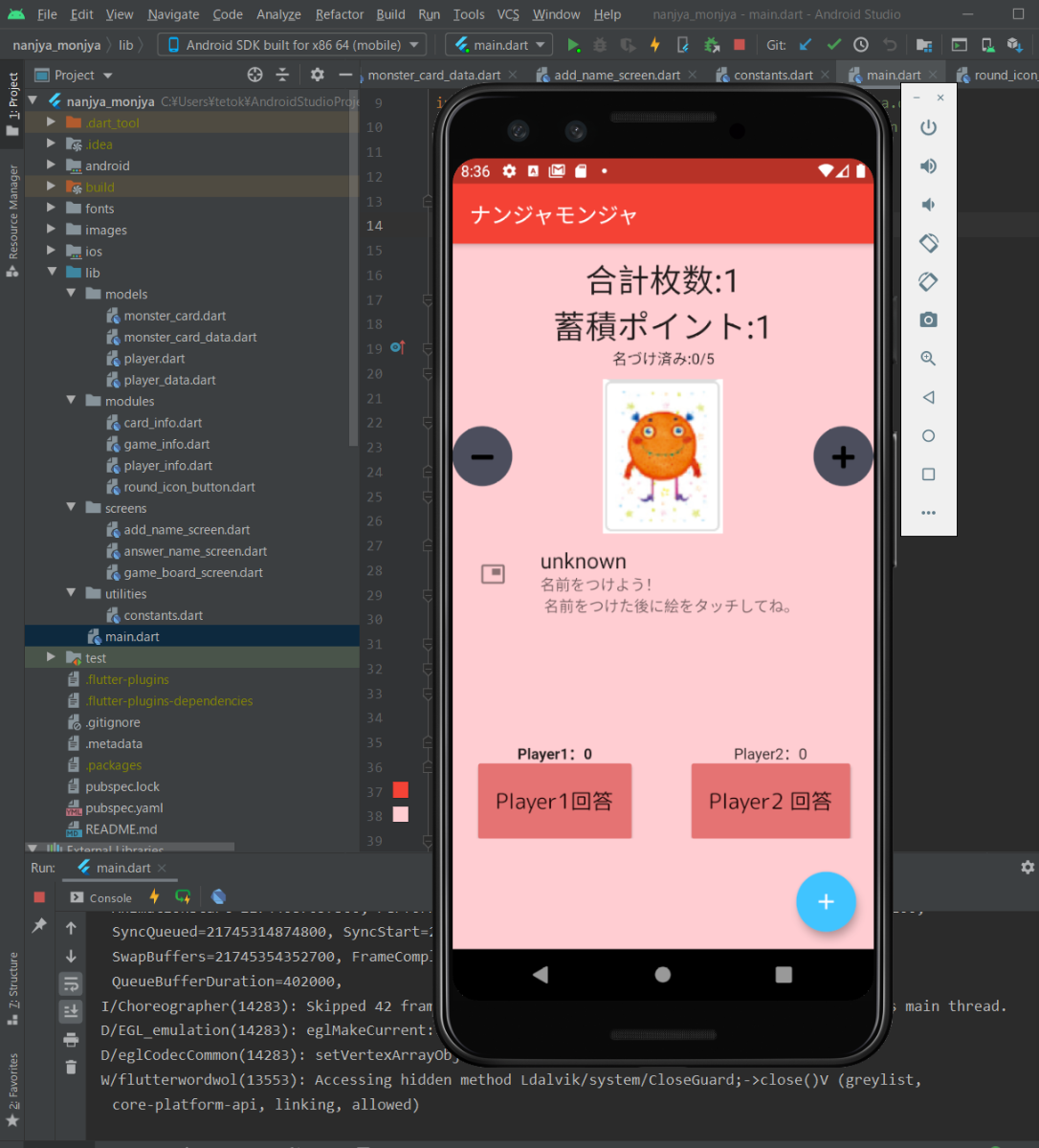Open the Project view dropdown
Screen dimensions: 1039x1148
pyautogui.click(x=74, y=75)
